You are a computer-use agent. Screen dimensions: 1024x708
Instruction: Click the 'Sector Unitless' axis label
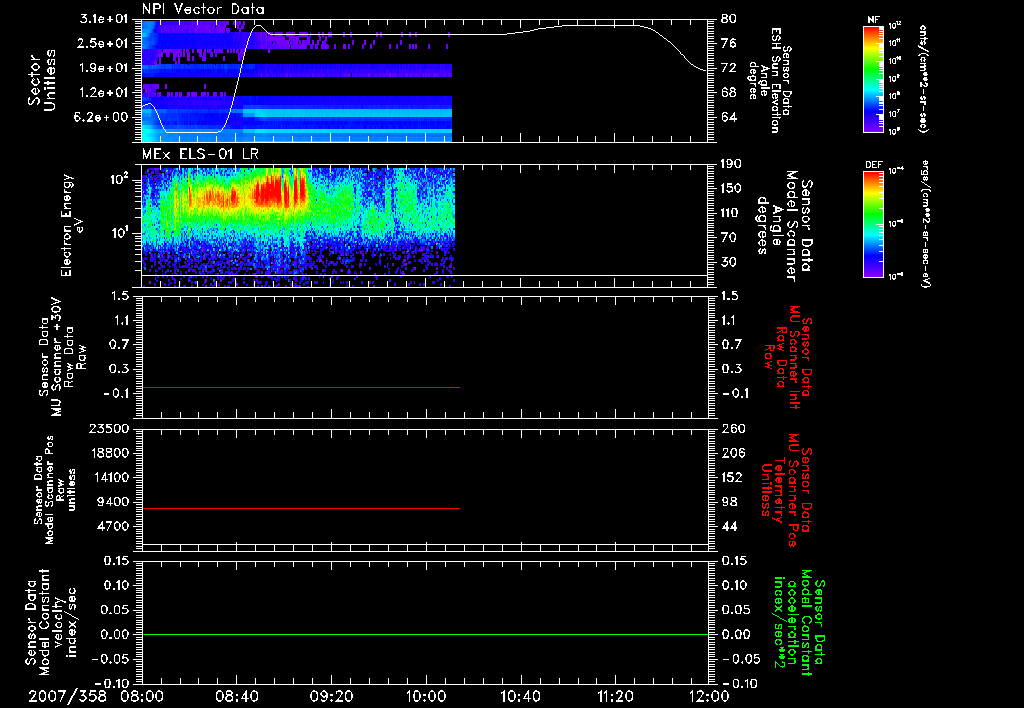coord(42,80)
